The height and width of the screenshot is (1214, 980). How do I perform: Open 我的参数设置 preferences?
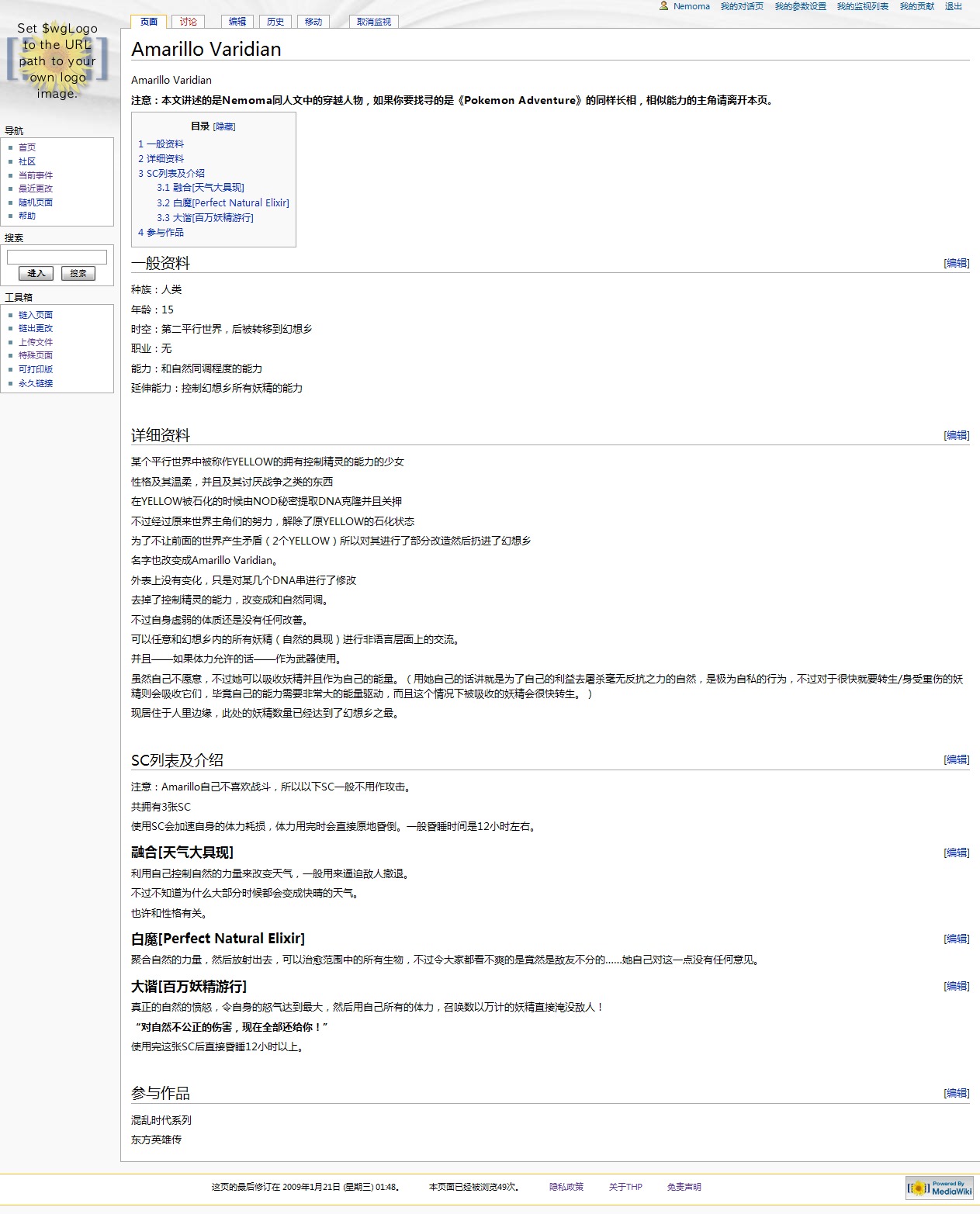[x=800, y=6]
